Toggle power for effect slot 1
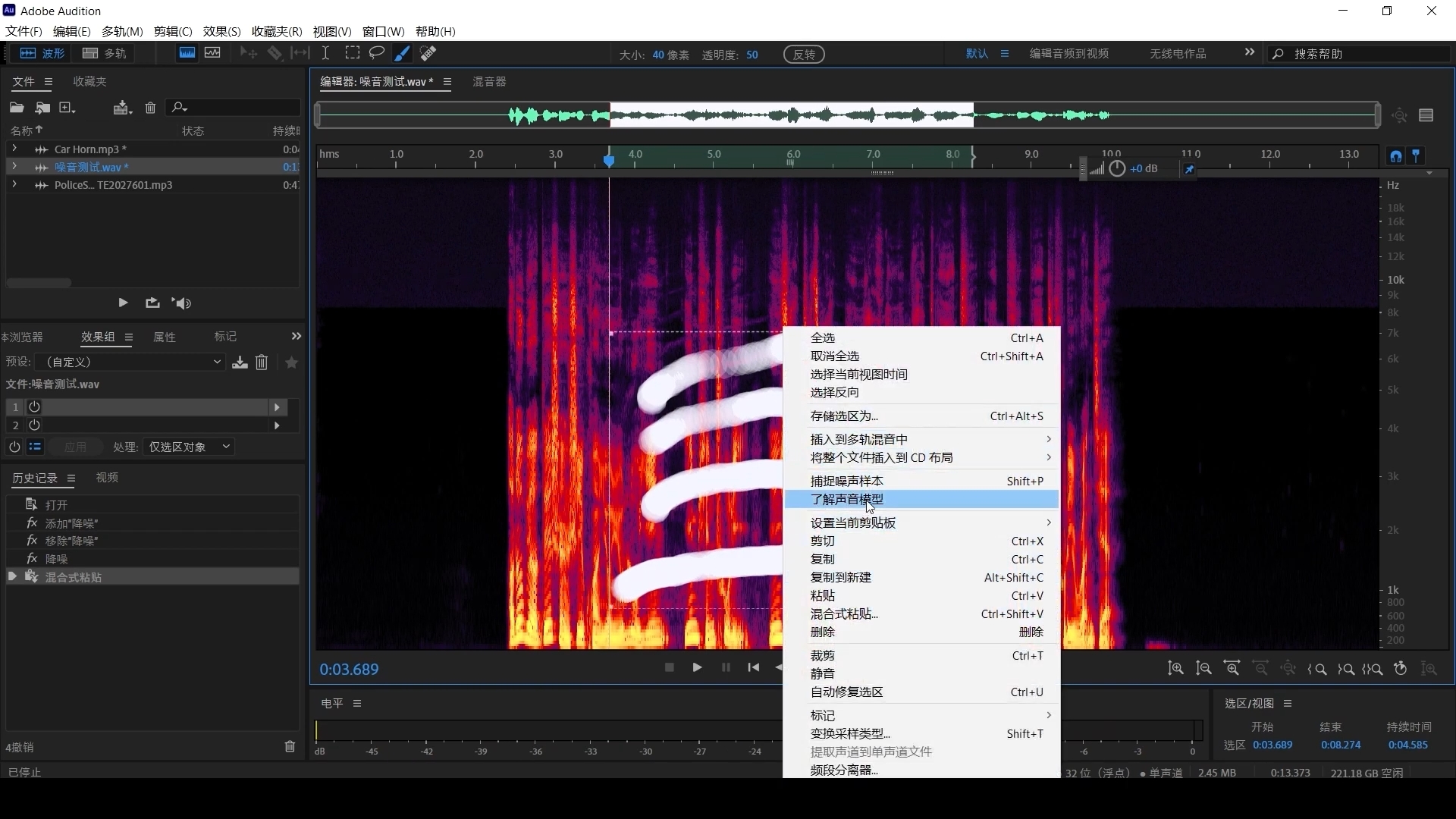Image resolution: width=1456 pixels, height=819 pixels. (34, 407)
